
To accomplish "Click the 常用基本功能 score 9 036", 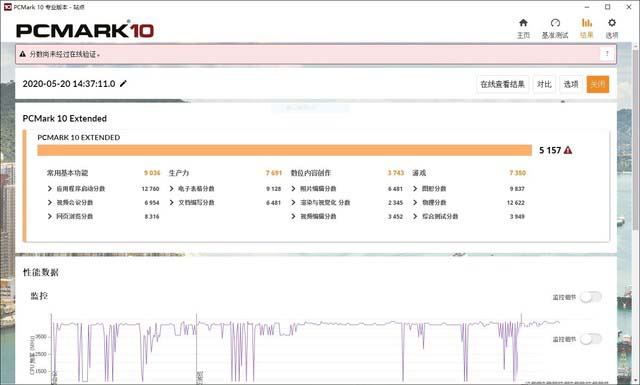I will [152, 173].
